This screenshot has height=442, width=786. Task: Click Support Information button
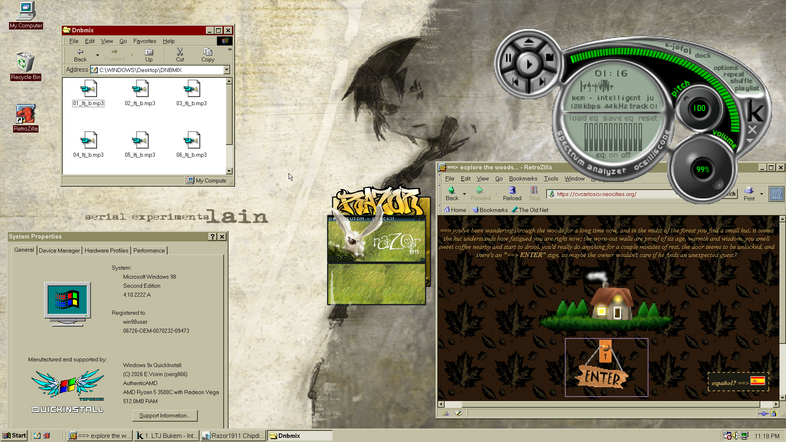(x=165, y=415)
